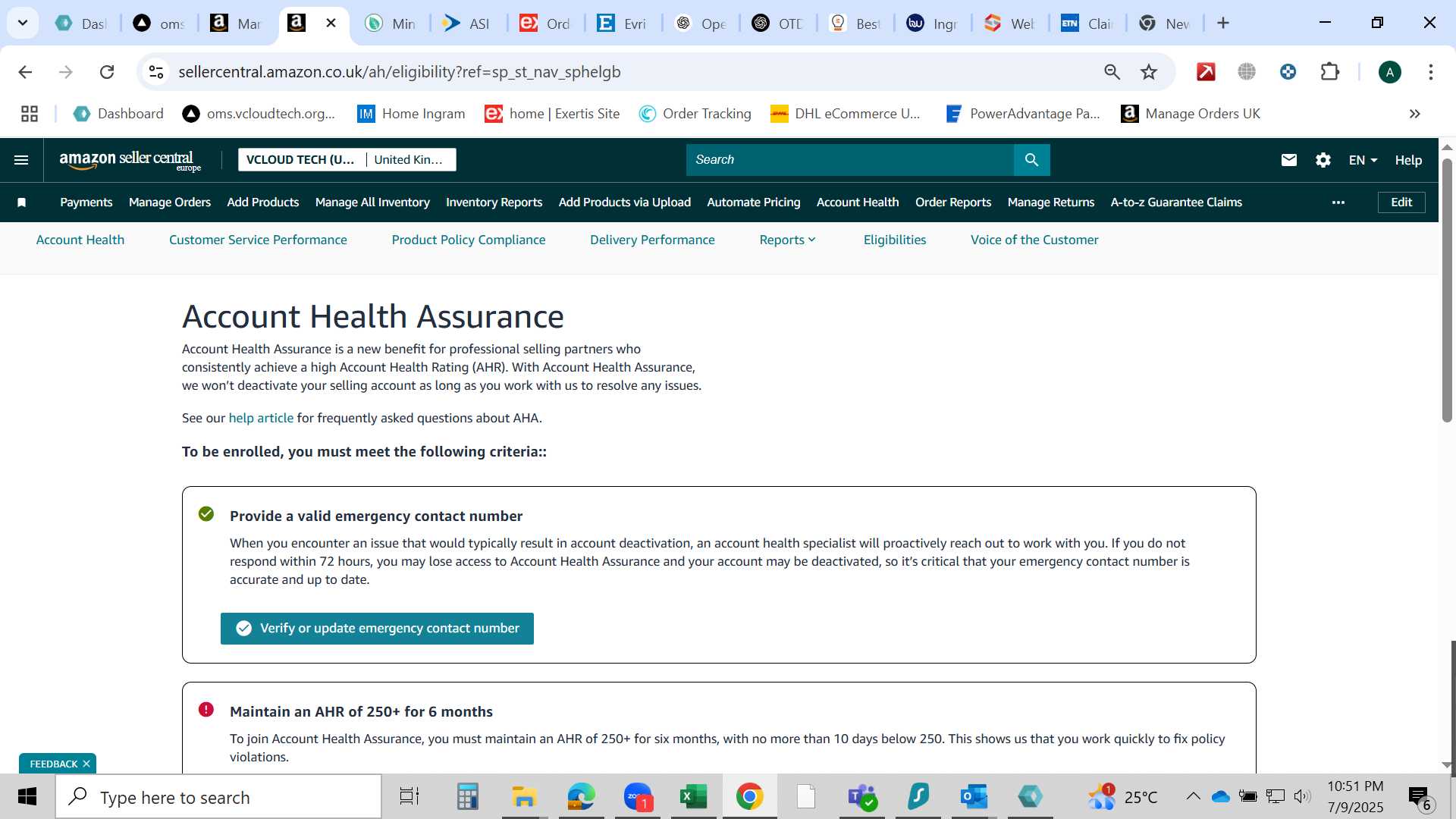Reload the current page

pos(107,72)
